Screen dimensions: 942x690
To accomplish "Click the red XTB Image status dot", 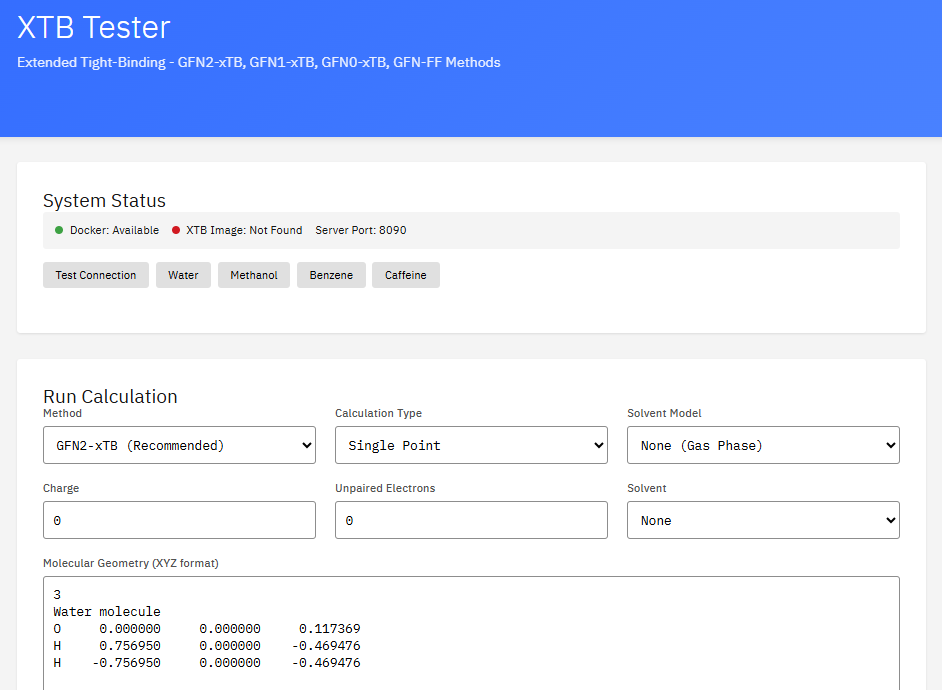I will (x=176, y=230).
